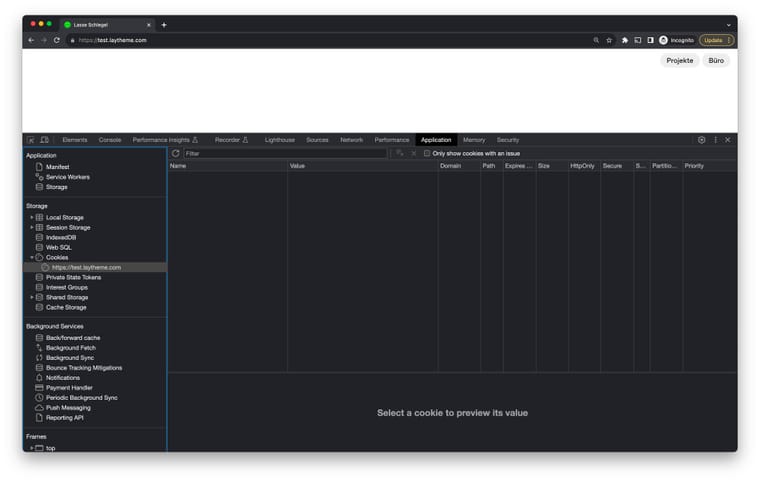This screenshot has width=760, height=481.
Task: Refresh the cookies table
Action: (x=176, y=153)
